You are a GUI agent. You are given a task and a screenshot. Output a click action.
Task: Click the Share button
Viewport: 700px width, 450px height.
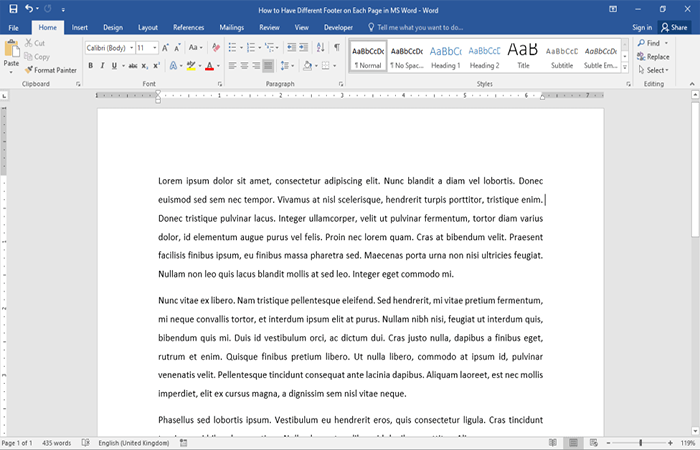click(674, 28)
